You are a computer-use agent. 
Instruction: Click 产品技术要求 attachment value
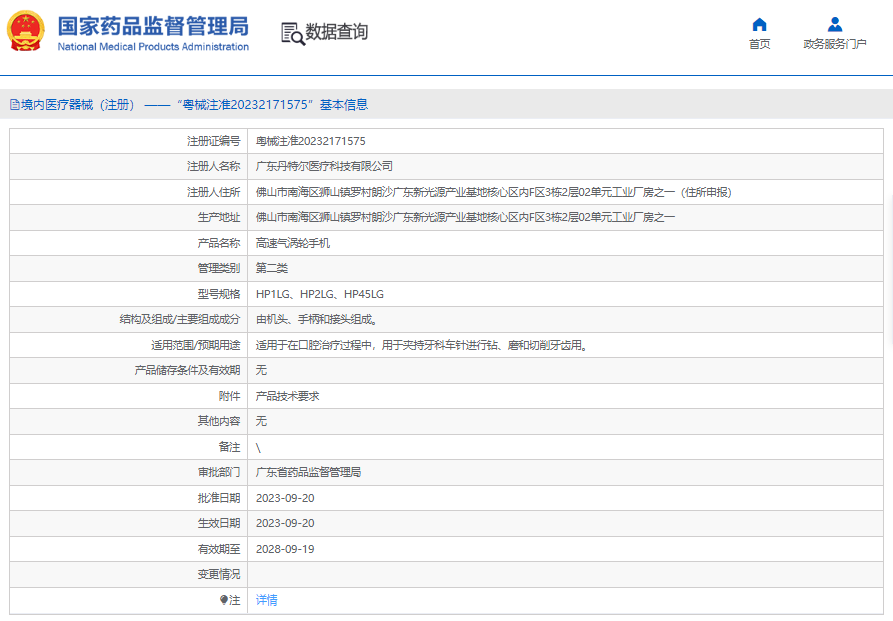[288, 396]
